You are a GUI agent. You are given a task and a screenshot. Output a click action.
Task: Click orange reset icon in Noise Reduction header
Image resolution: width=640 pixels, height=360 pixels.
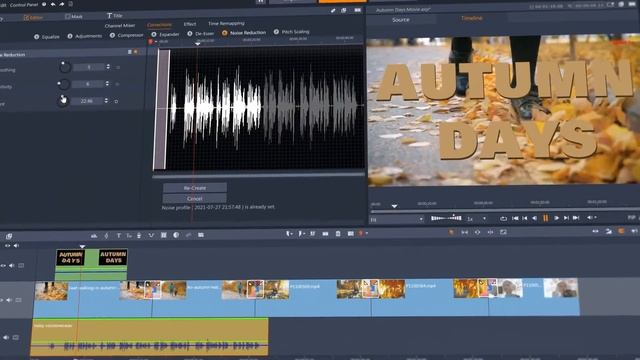click(136, 52)
